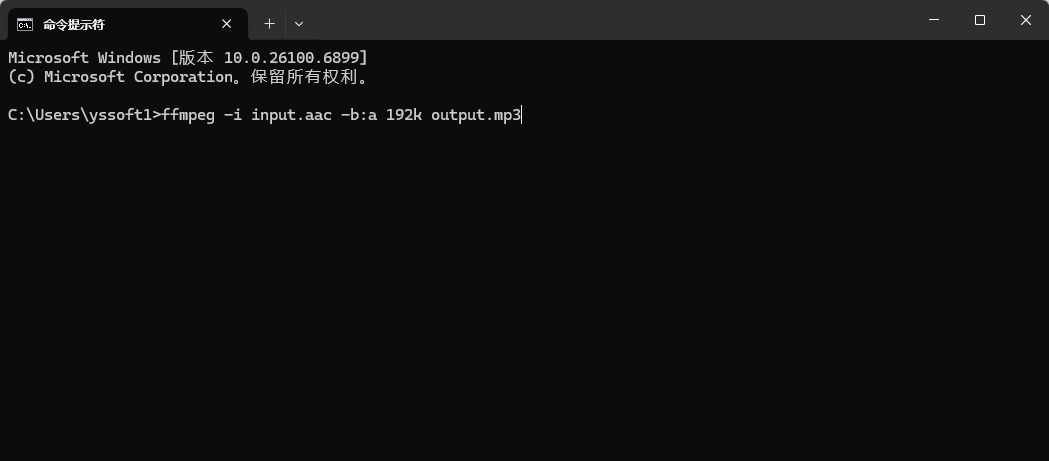Click the Microsoft Windows version line
1049x461 pixels.
tap(187, 58)
